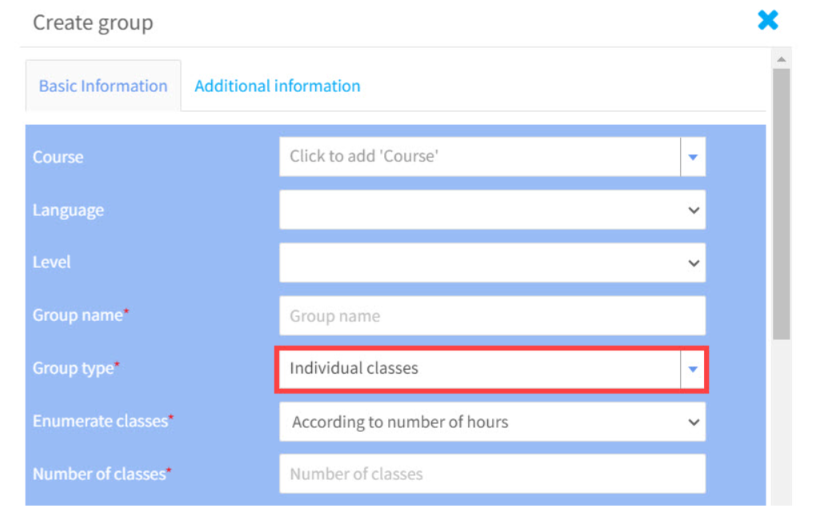This screenshot has height=512, width=813.
Task: Click the Create group dialog title
Action: pyautogui.click(x=93, y=23)
